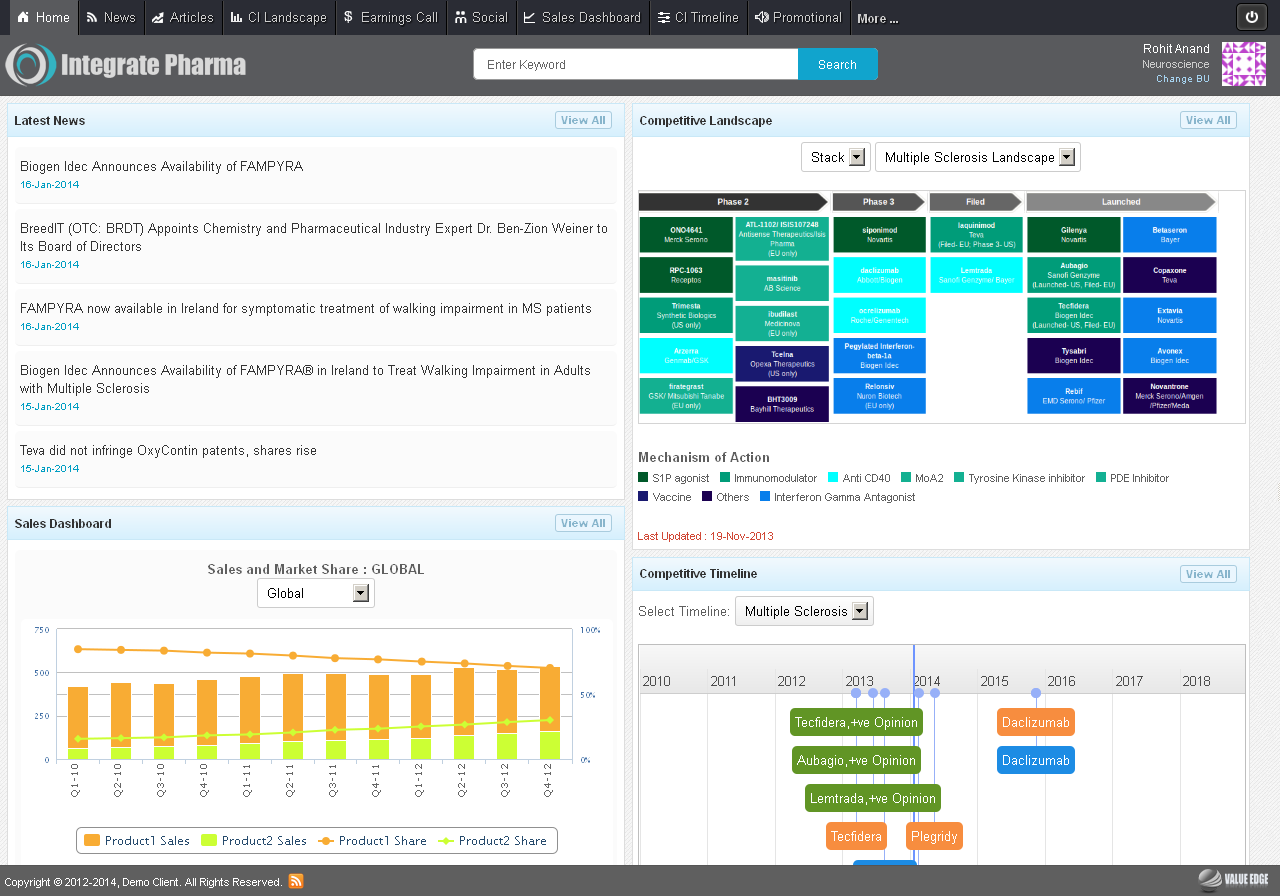This screenshot has width=1280, height=896.
Task: Click the Phase 2 column header
Action: [733, 202]
